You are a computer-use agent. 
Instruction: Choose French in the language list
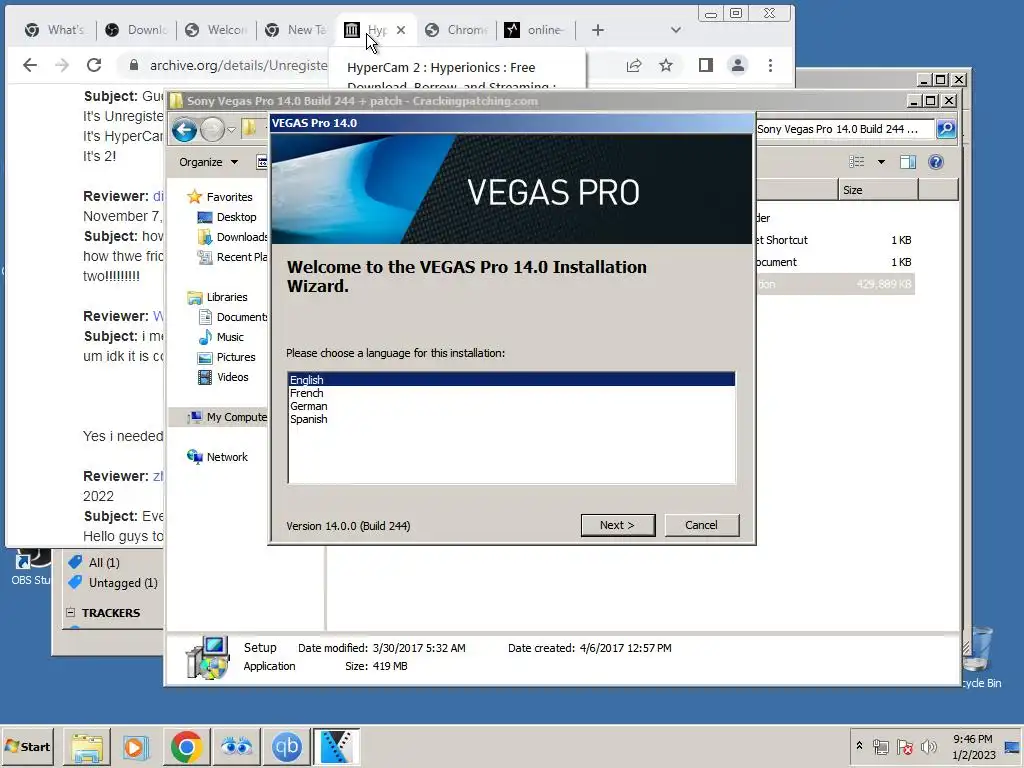pyautogui.click(x=511, y=392)
